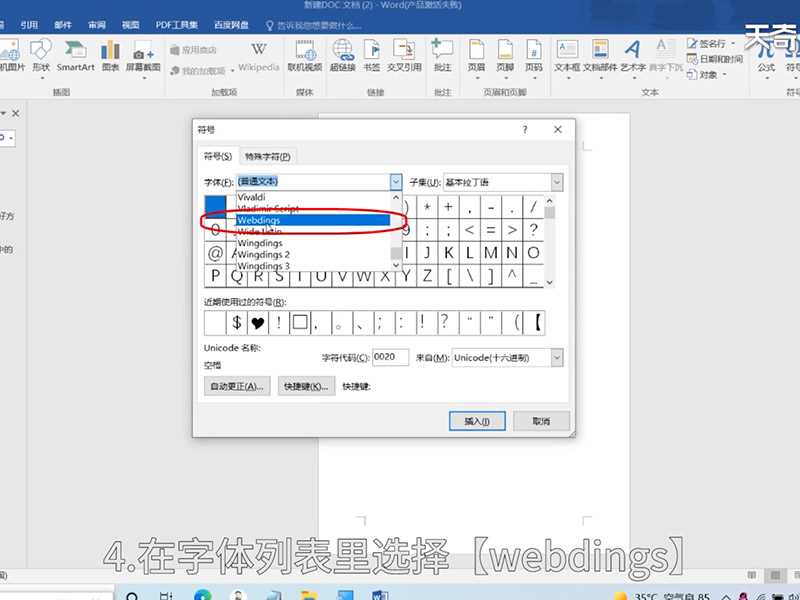Collapse the 字体 font dropdown arrow
800x600 pixels.
396,182
